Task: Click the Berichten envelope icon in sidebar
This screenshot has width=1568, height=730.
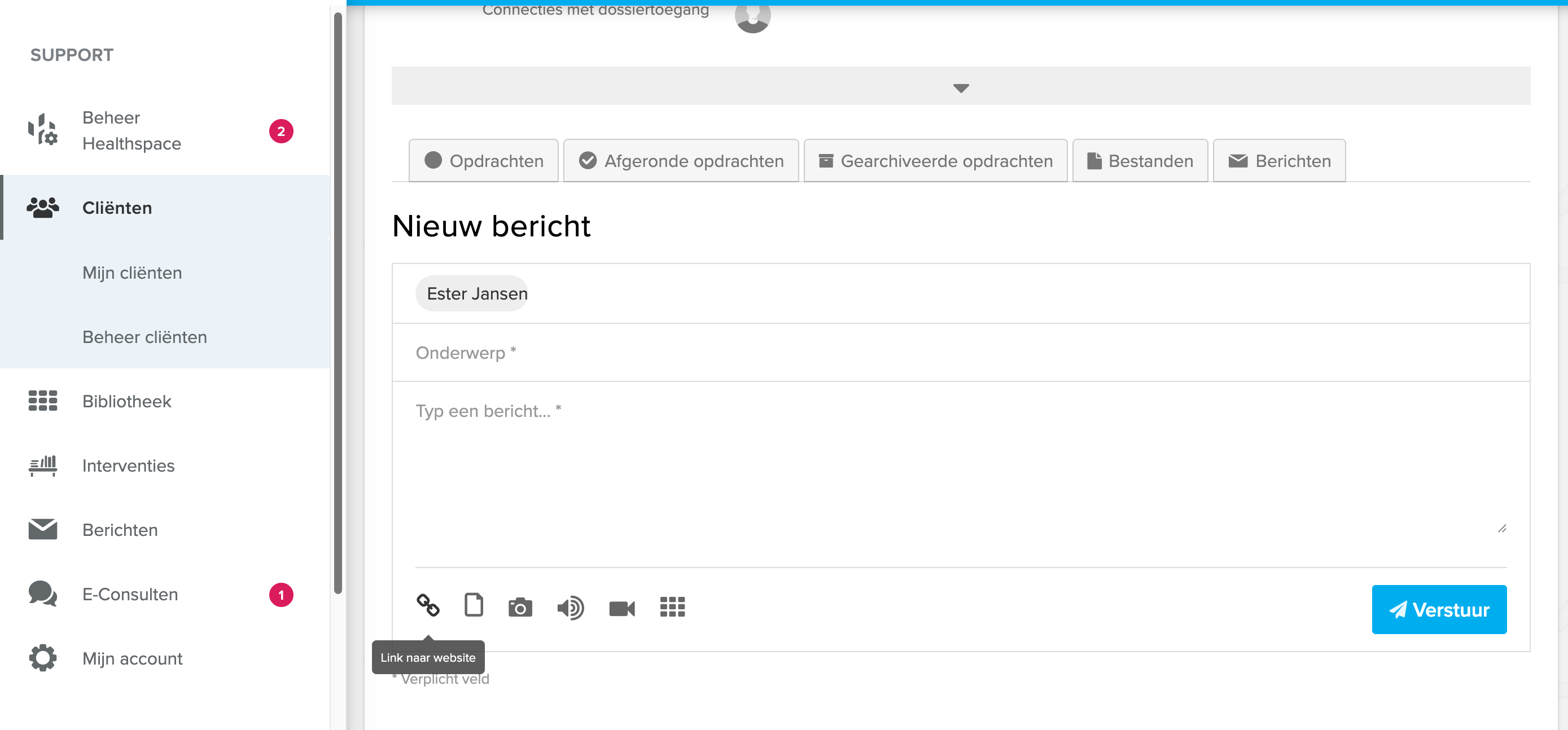Action: 42,530
